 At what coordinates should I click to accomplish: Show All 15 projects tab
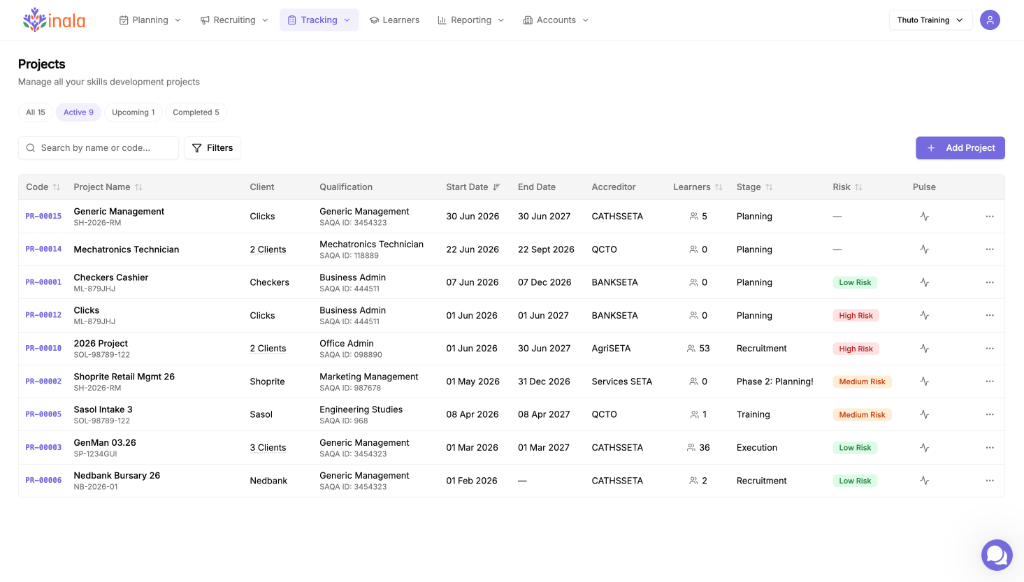[35, 112]
